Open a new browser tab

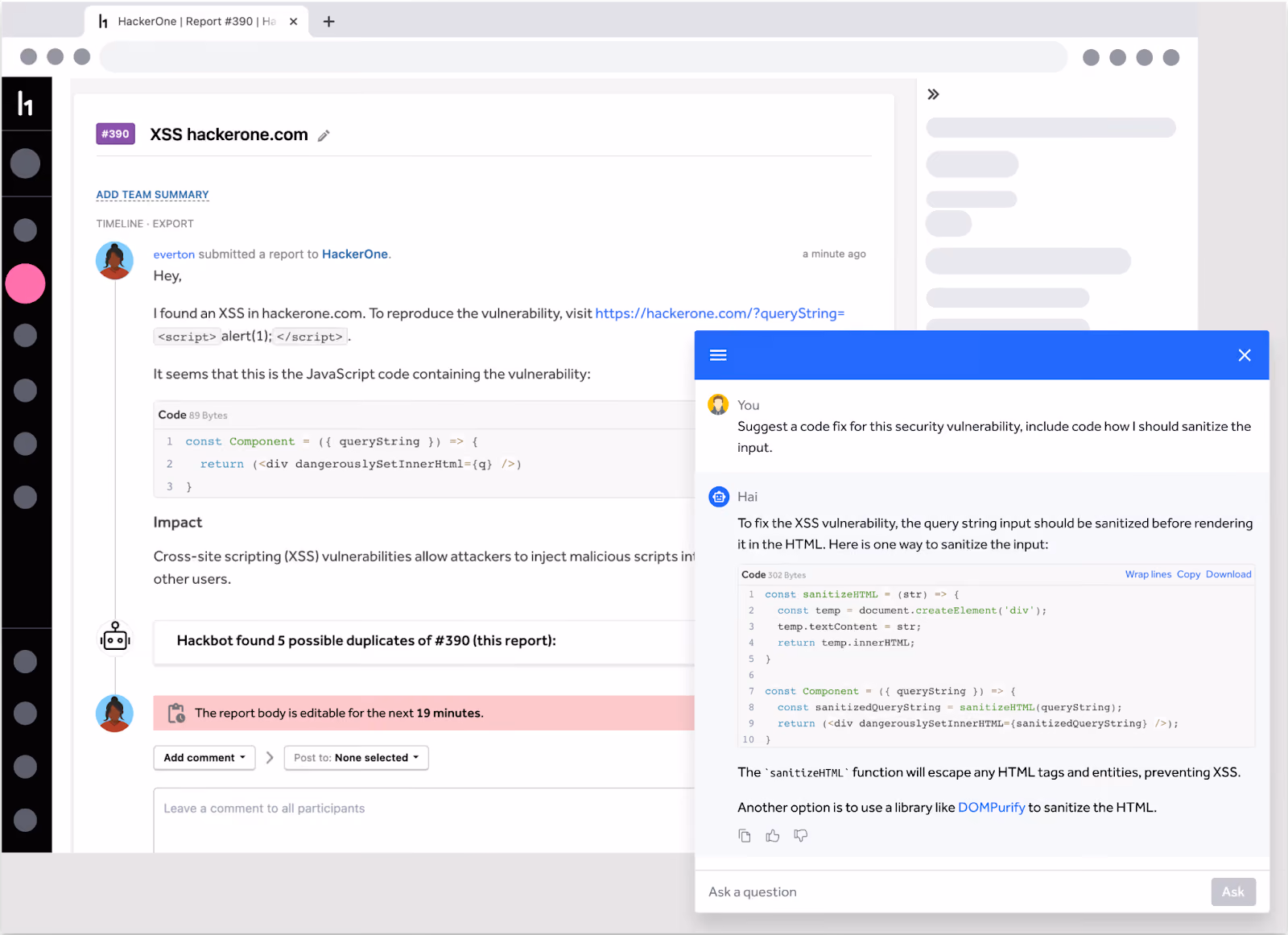[x=328, y=22]
